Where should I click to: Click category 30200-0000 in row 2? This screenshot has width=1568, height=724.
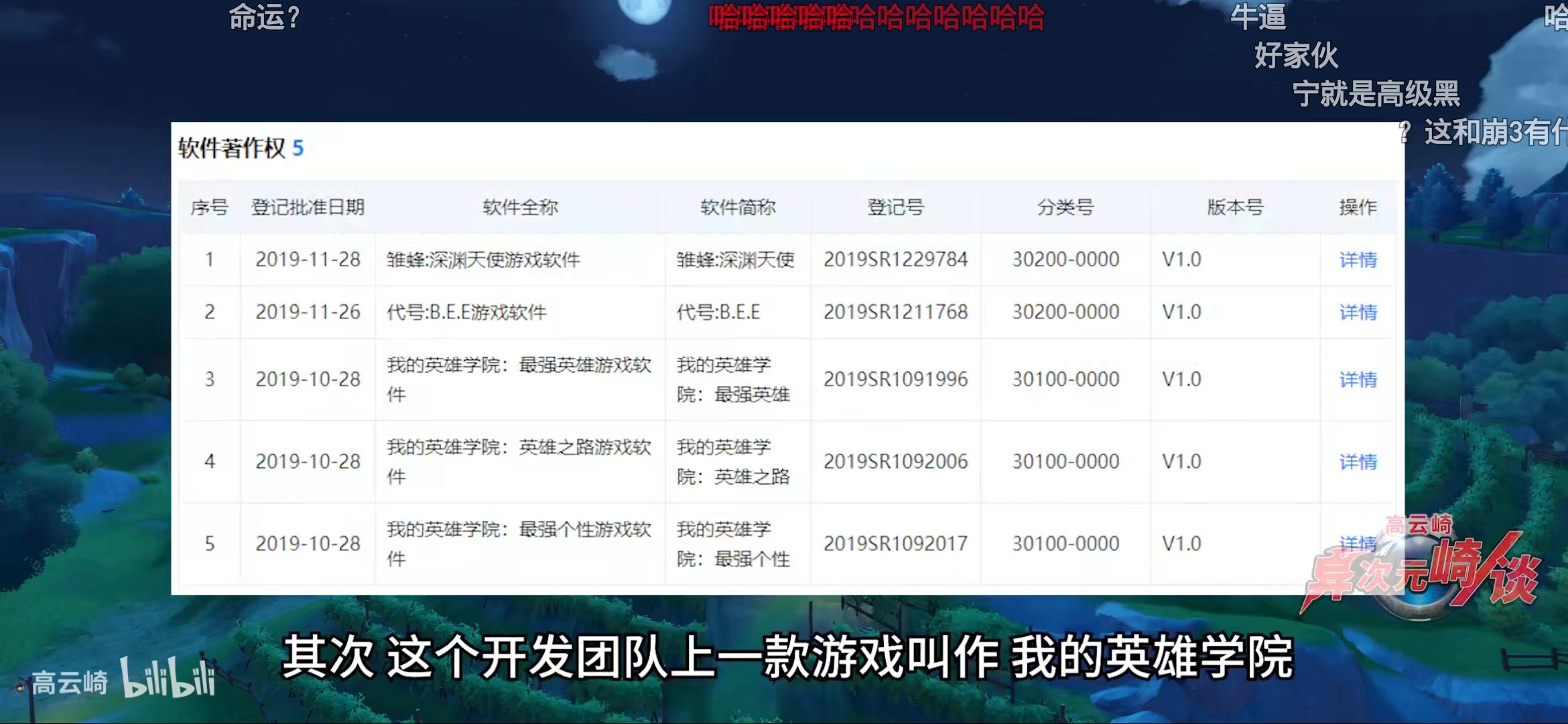pyautogui.click(x=1065, y=312)
